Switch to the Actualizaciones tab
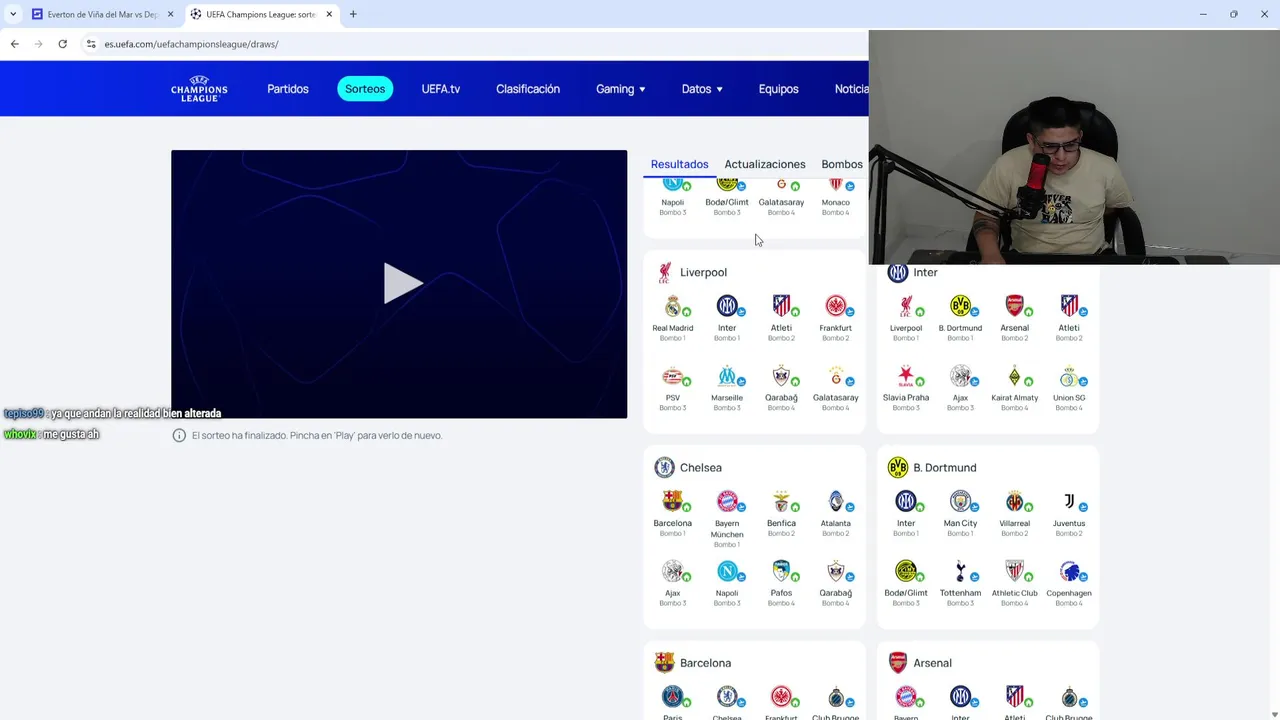The width and height of the screenshot is (1280, 720). tap(765, 164)
